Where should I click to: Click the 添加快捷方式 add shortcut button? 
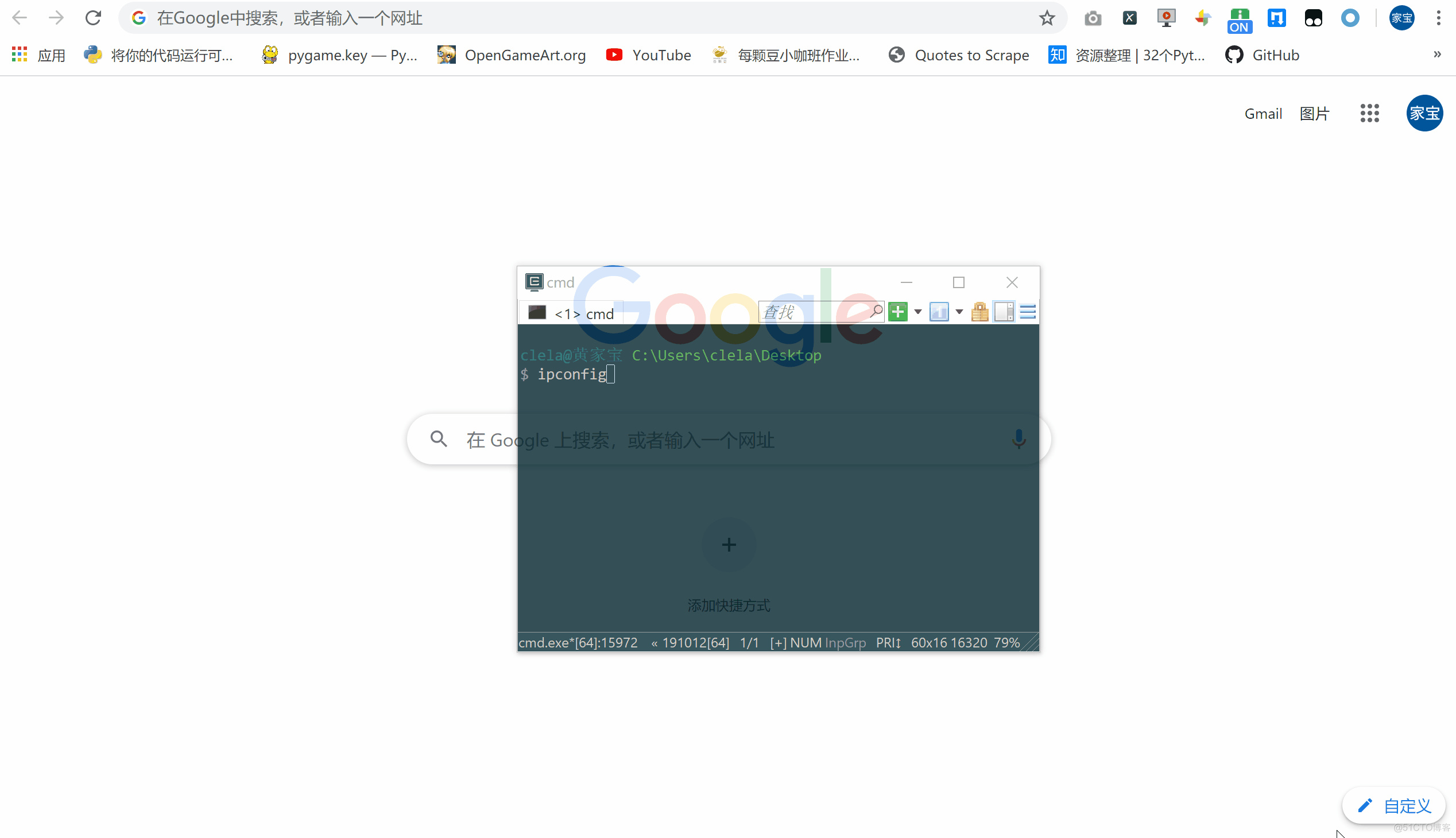[x=728, y=544]
